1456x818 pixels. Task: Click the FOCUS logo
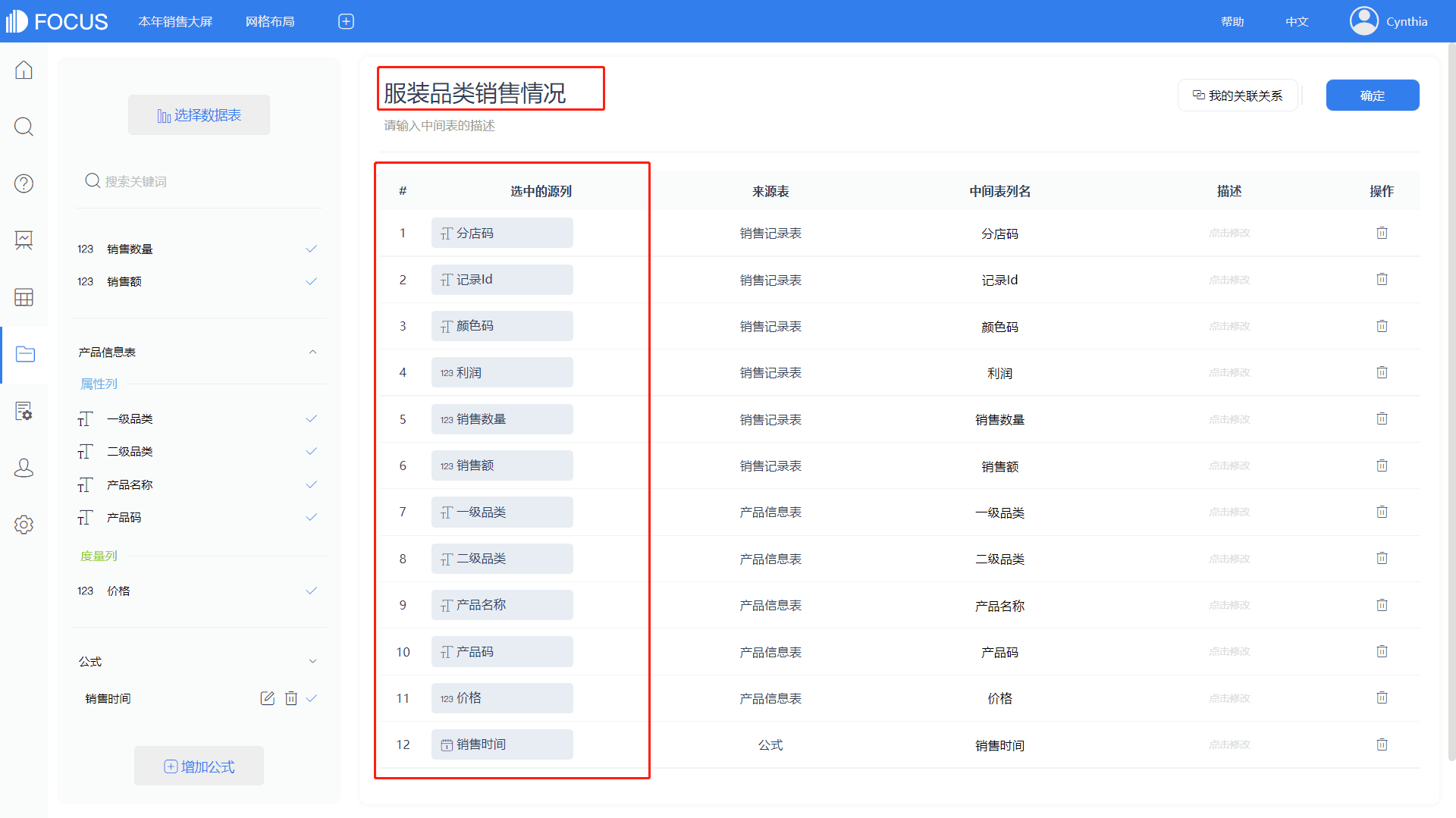[x=56, y=21]
